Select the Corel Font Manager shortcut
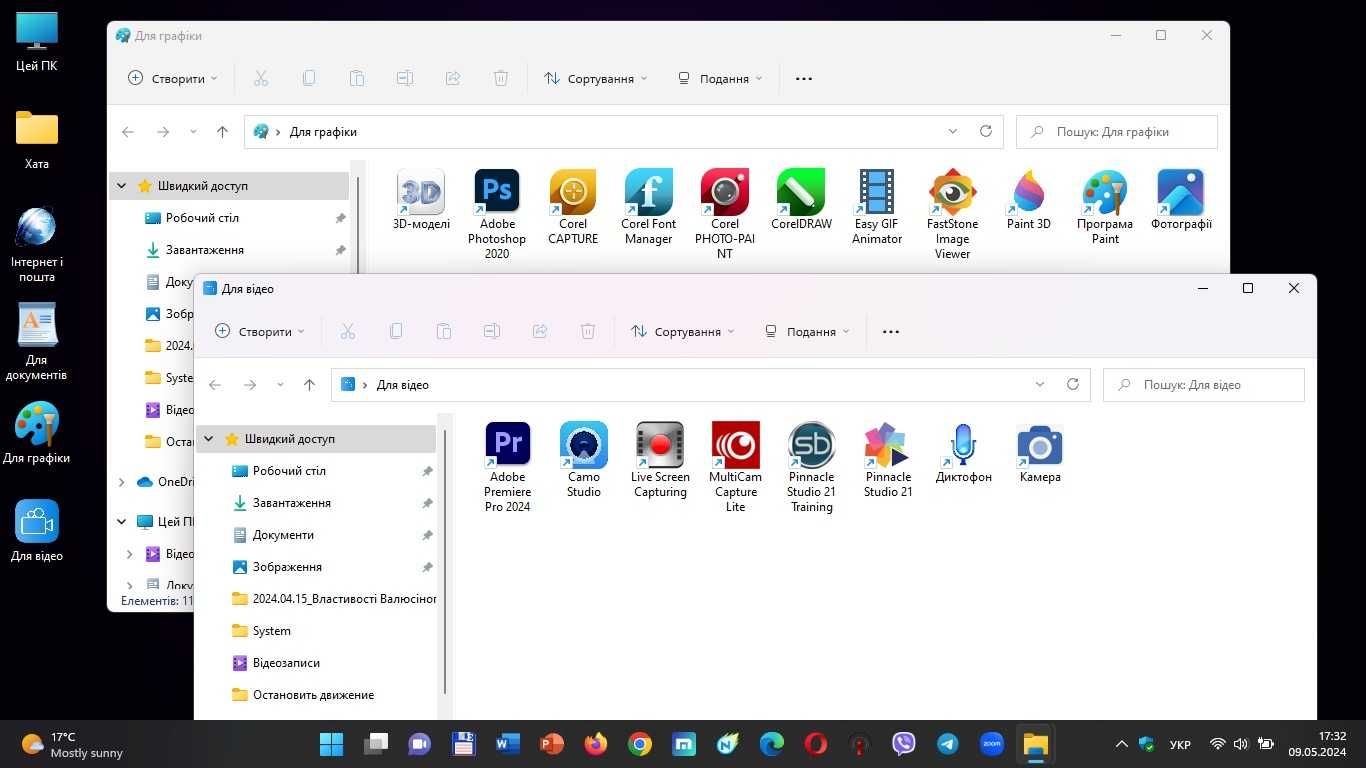 649,207
